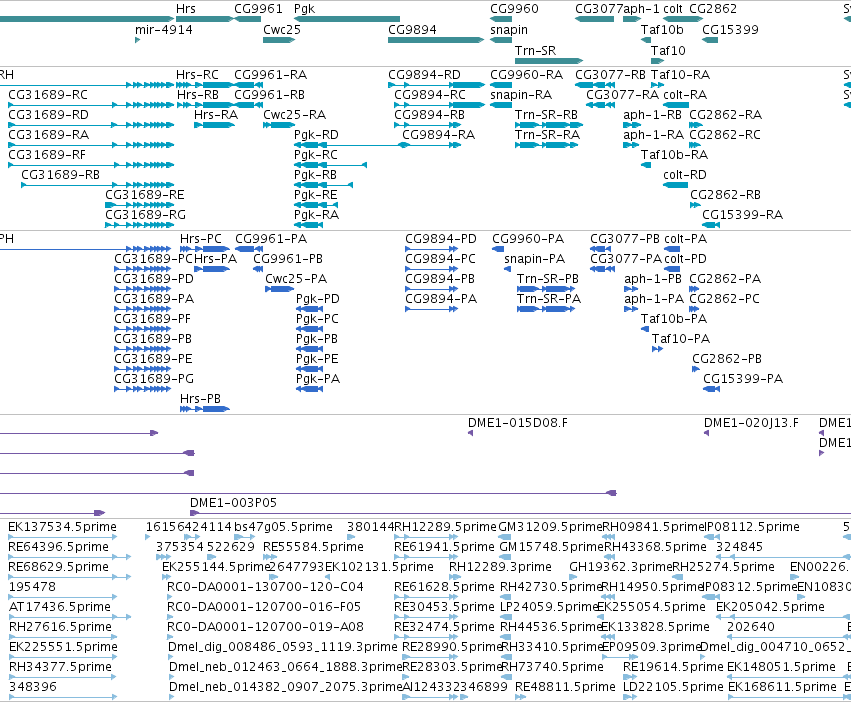The width and height of the screenshot is (851, 702).
Task: Select the CG9960 gene label
Action: [514, 9]
